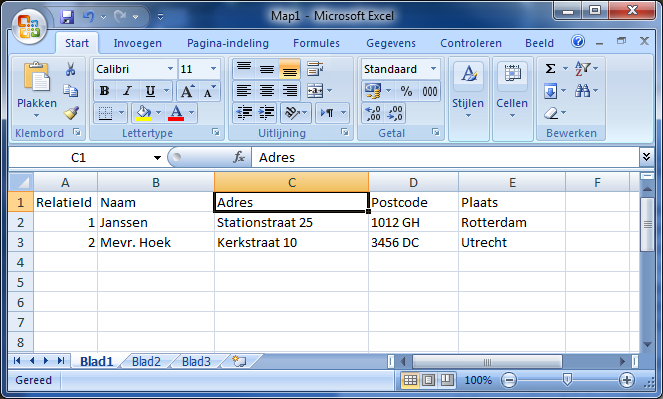The width and height of the screenshot is (663, 399).
Task: Click the Cut scissors icon
Action: point(71,69)
